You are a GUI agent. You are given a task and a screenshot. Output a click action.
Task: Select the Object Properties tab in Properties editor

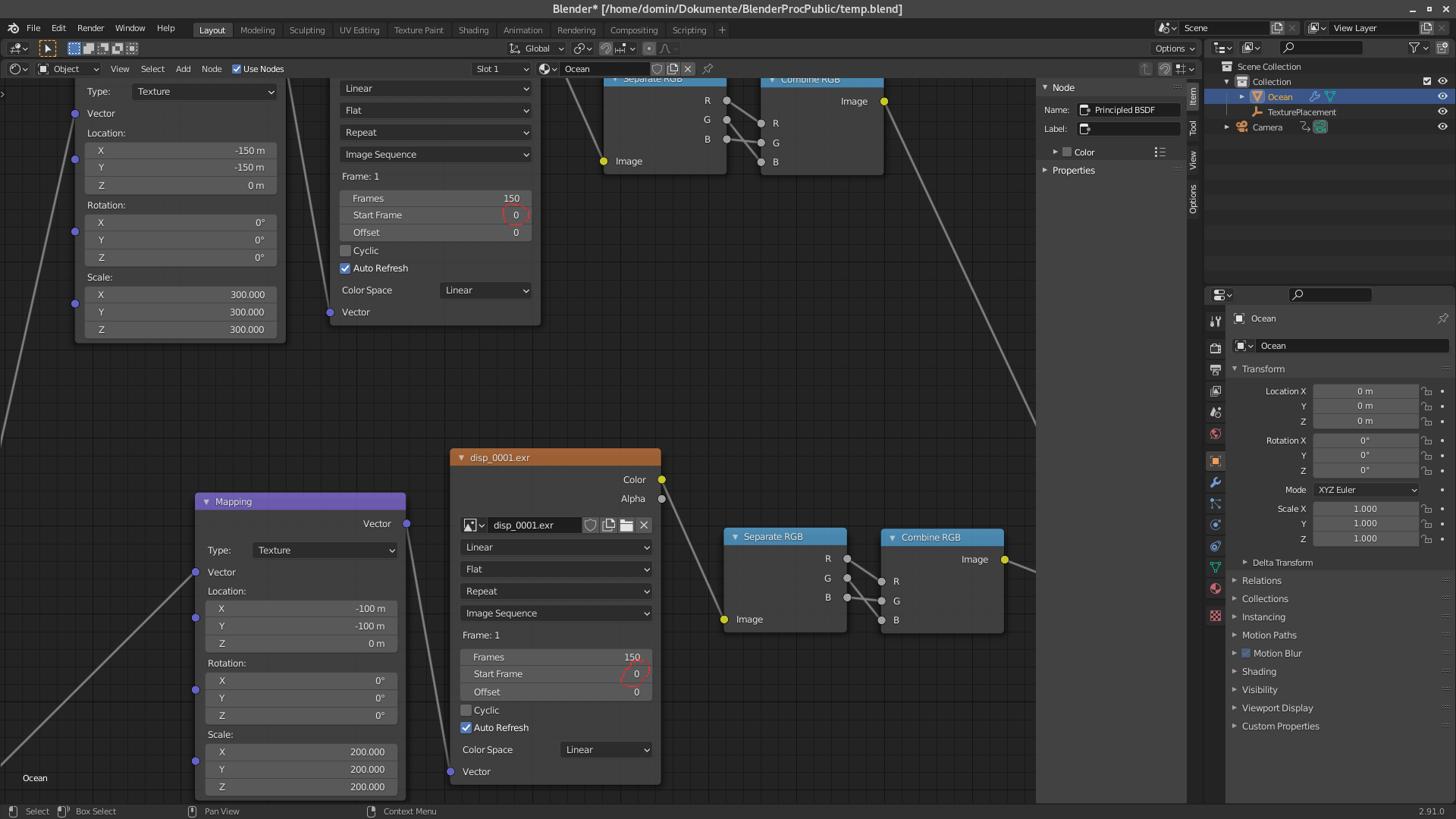(1215, 461)
